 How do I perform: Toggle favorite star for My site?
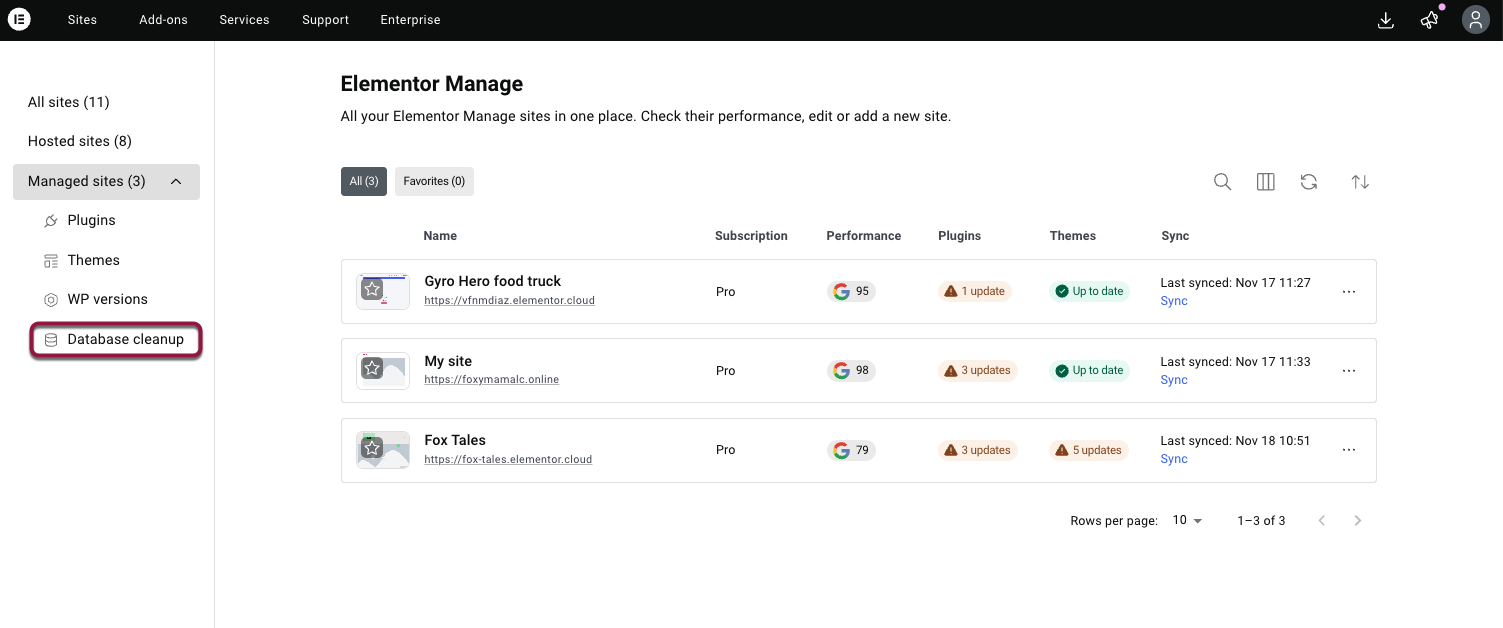pos(372,369)
